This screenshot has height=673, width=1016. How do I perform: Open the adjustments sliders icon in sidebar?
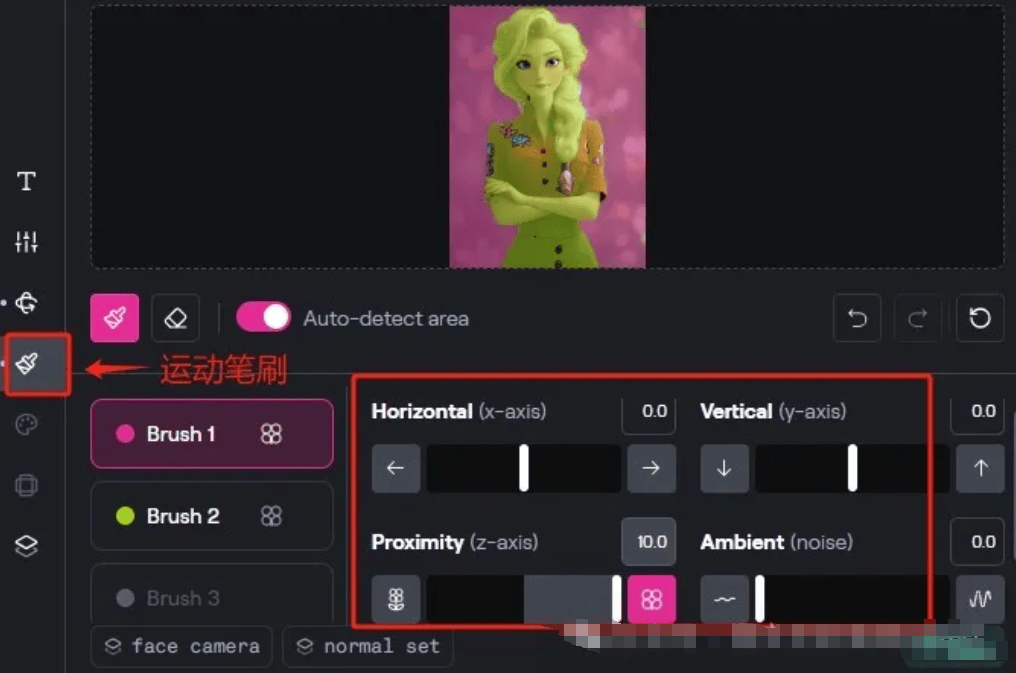point(26,242)
